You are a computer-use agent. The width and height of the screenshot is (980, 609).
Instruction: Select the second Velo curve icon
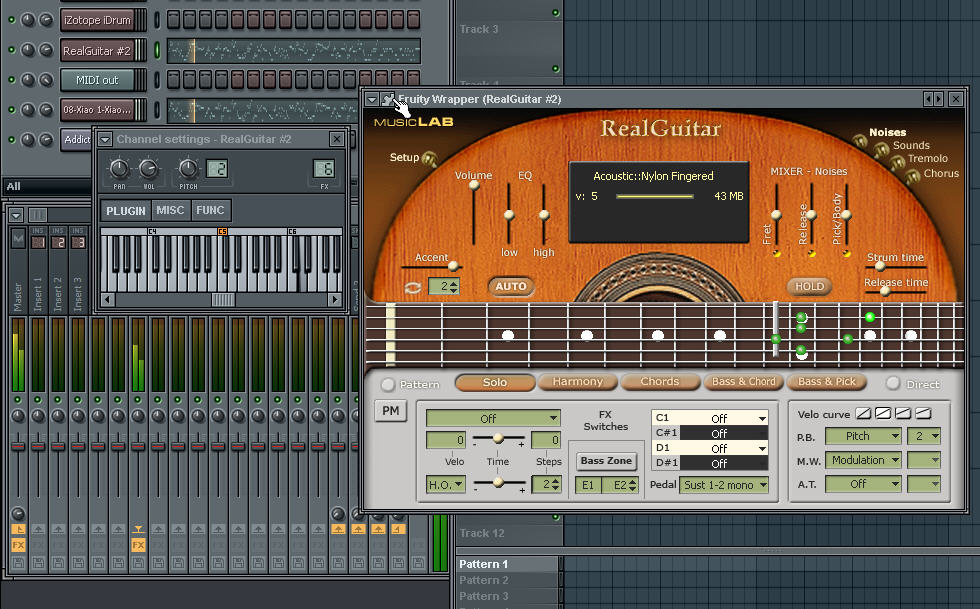pyautogui.click(x=883, y=413)
